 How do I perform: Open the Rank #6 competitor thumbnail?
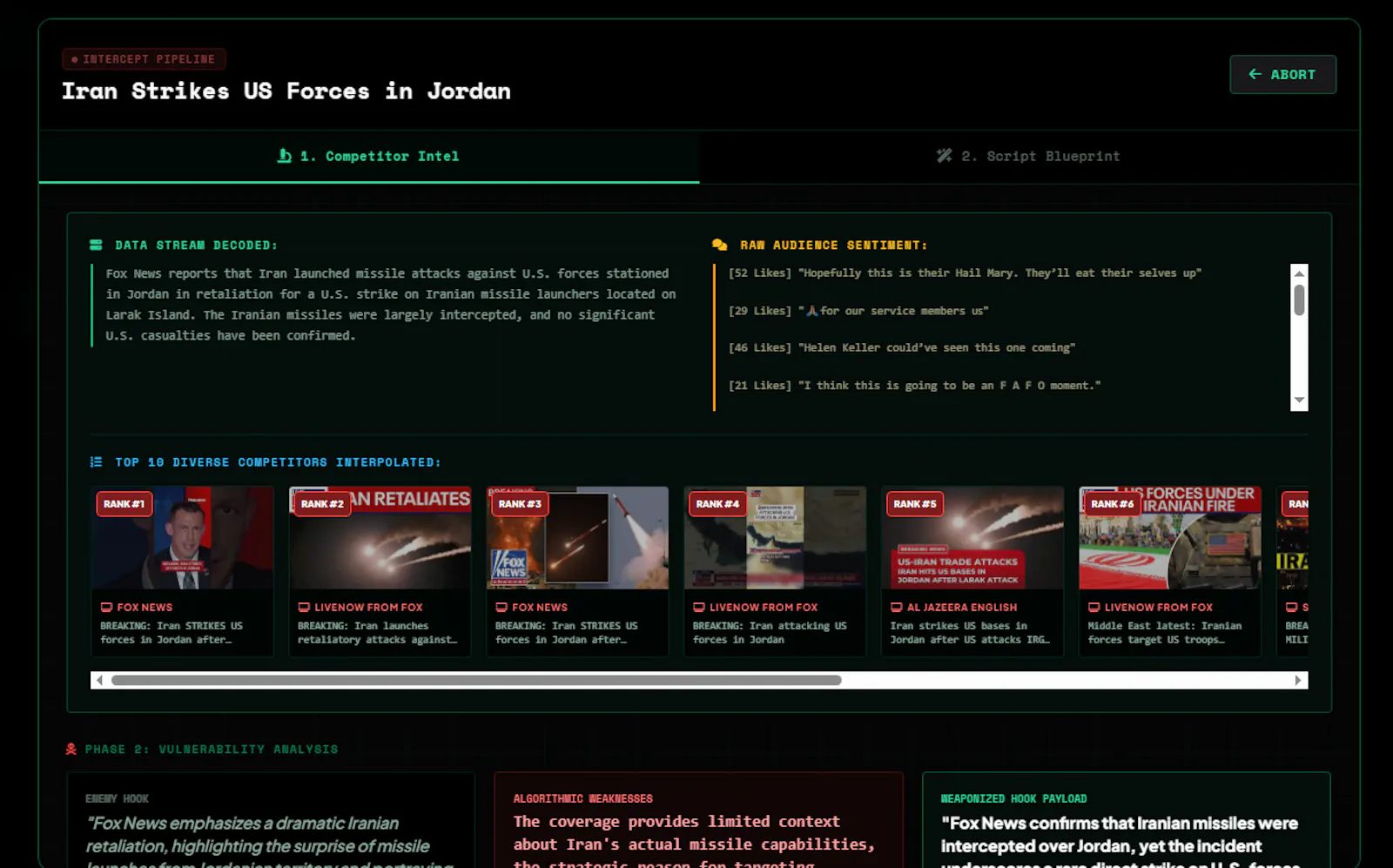(x=1170, y=538)
